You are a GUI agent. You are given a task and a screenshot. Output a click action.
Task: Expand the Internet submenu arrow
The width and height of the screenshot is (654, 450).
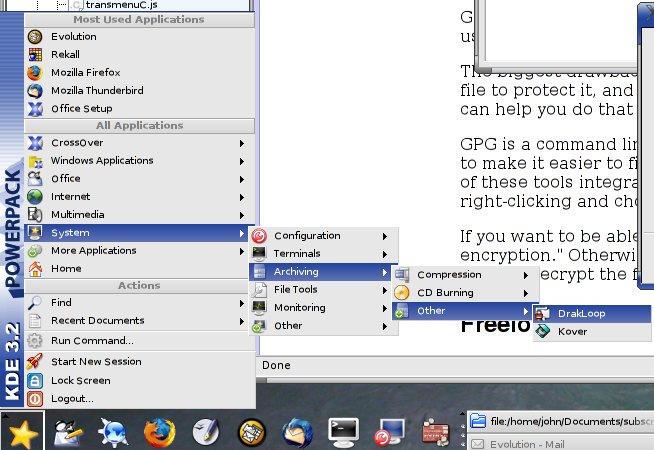coord(242,197)
